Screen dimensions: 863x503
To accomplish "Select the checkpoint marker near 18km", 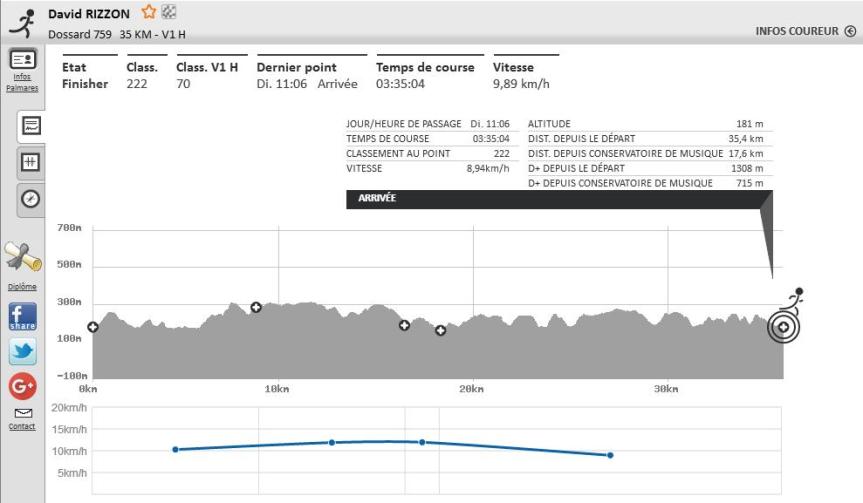I will 440,331.
